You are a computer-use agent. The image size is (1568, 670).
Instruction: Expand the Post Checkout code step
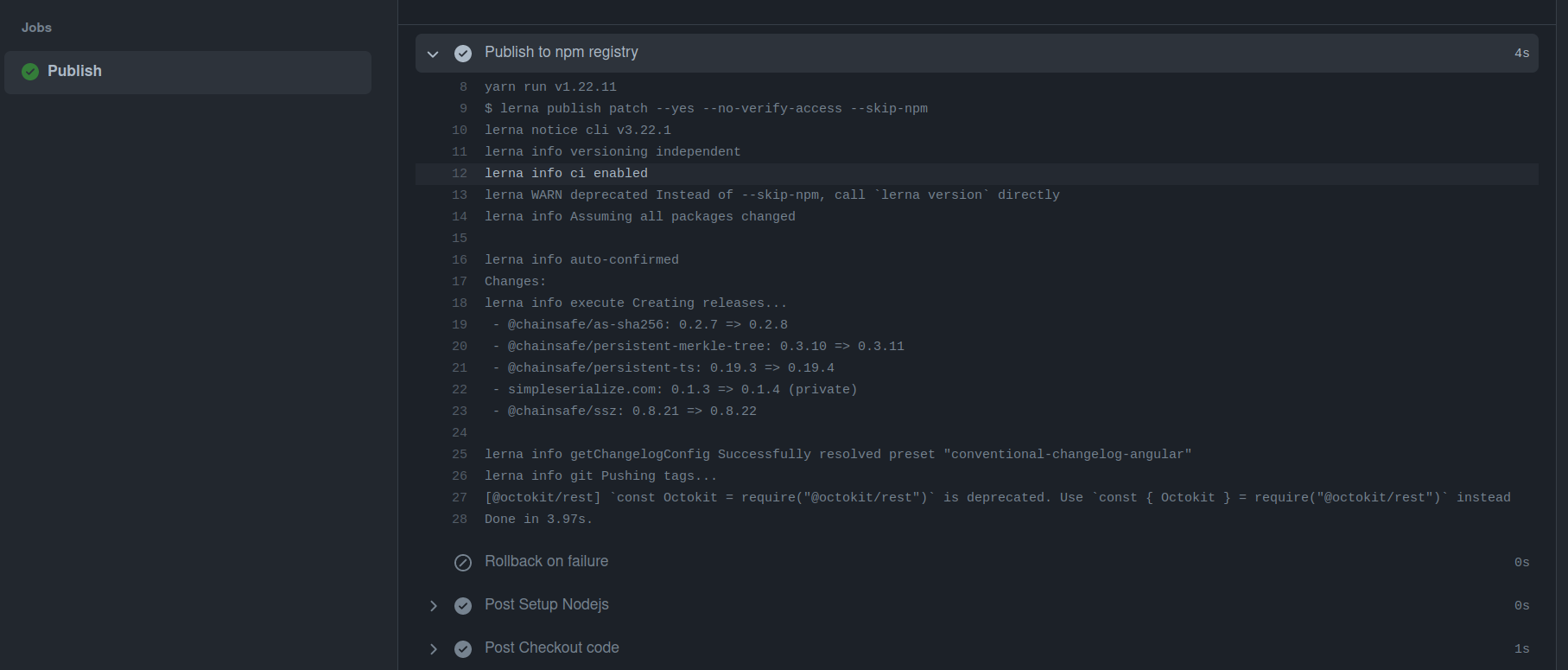433,649
